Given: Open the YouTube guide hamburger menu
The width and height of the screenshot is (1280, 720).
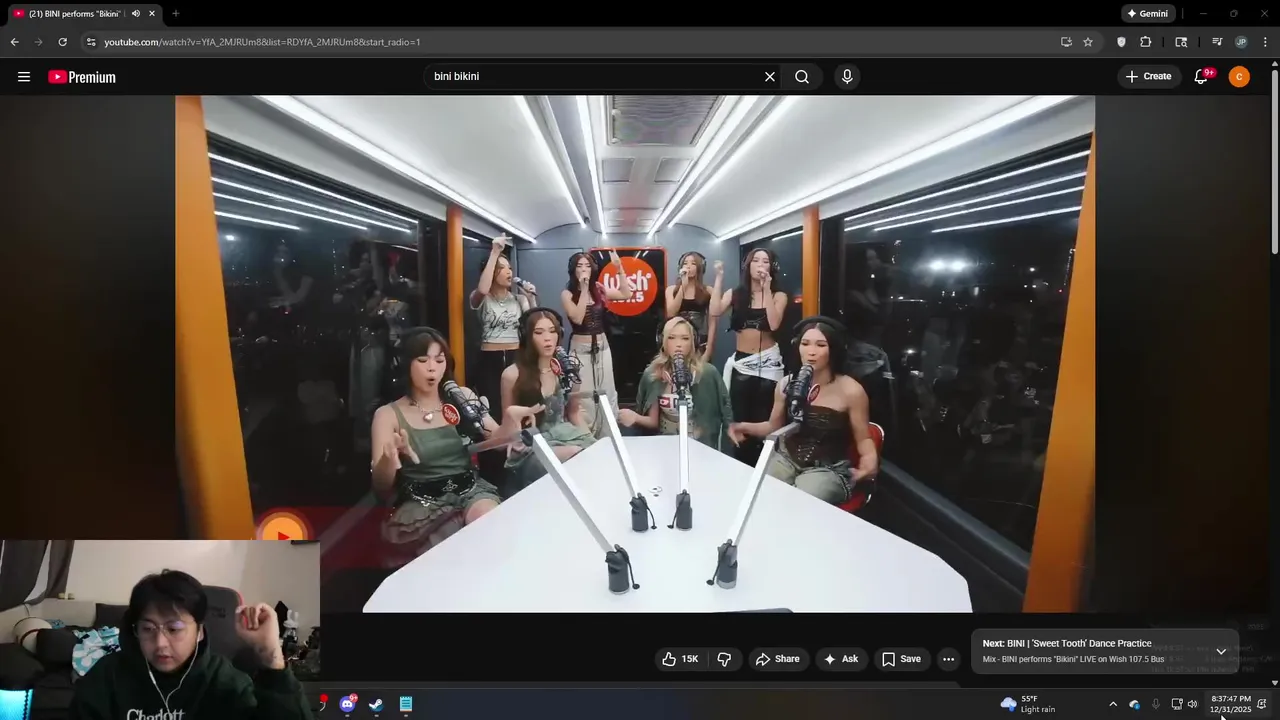Looking at the screenshot, I should click(24, 77).
